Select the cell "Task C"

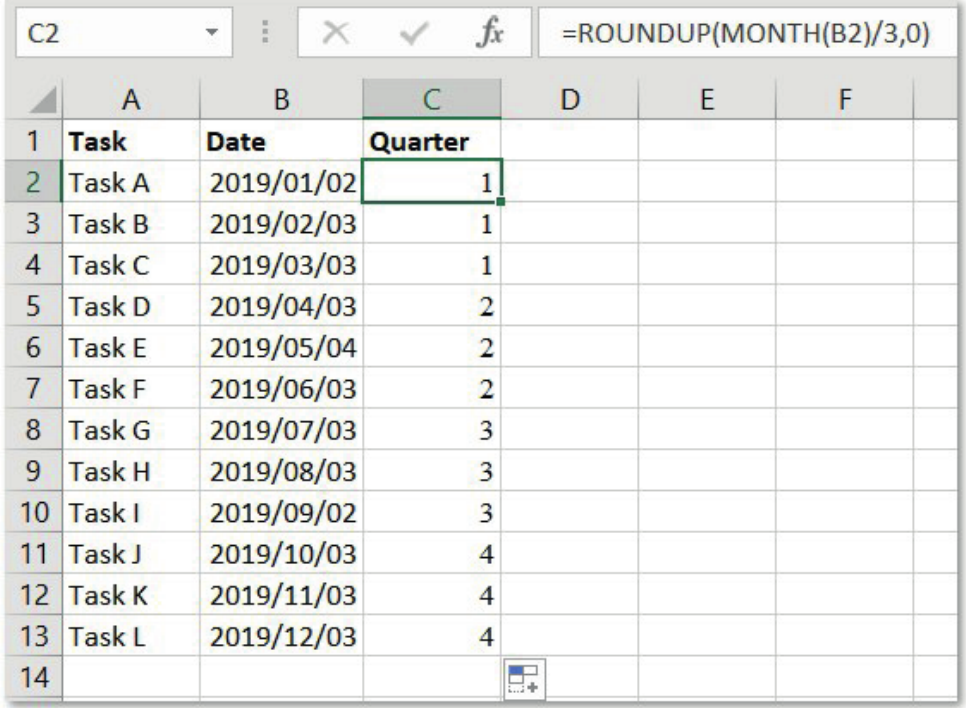131,265
